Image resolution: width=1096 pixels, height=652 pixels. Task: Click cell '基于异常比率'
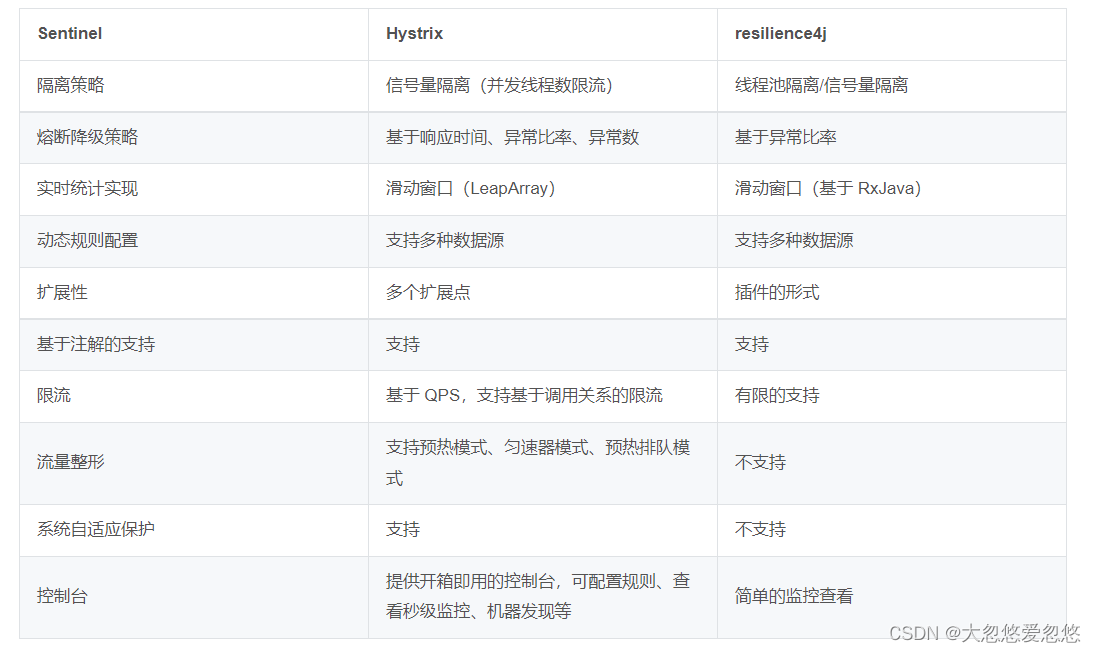tap(785, 137)
